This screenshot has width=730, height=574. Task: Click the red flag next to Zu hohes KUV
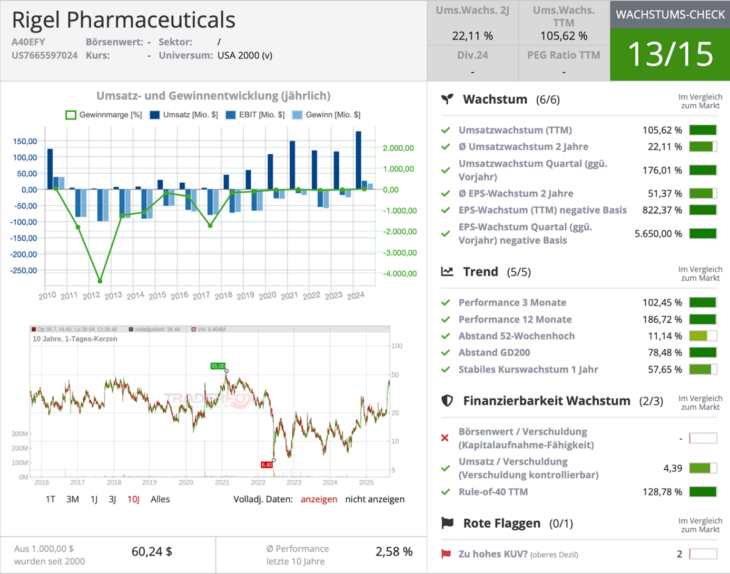446,554
